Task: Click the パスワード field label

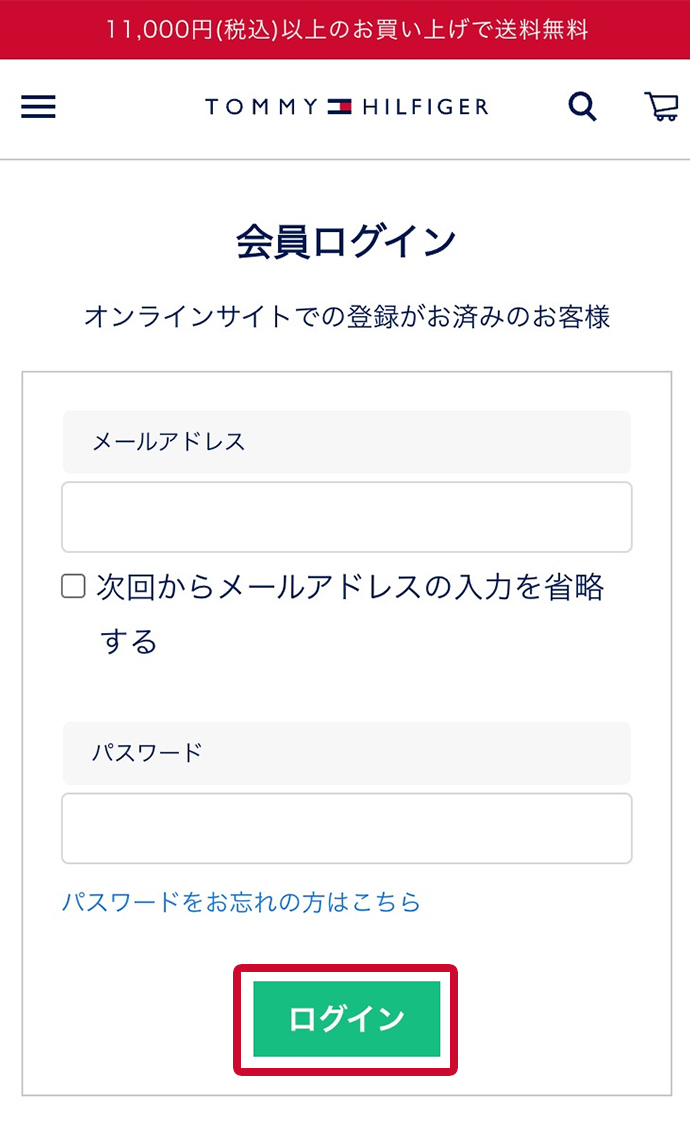Action: point(147,752)
